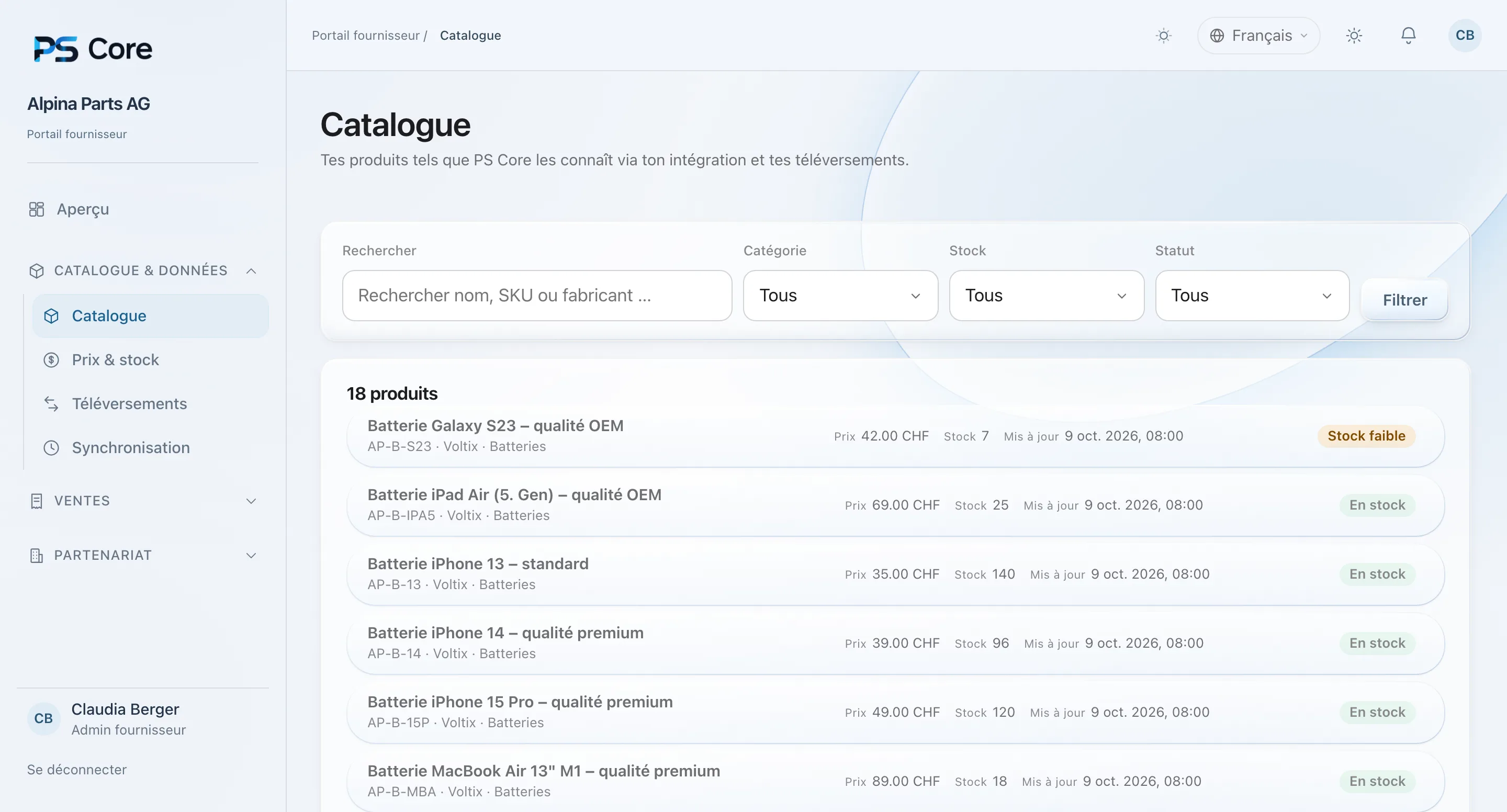Open Batterie iPhone 13 – standard product
The image size is (1507, 812).
[x=895, y=574]
